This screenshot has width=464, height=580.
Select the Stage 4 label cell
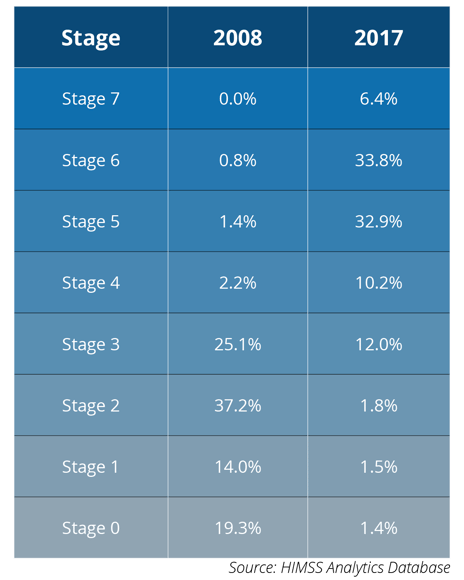point(91,283)
